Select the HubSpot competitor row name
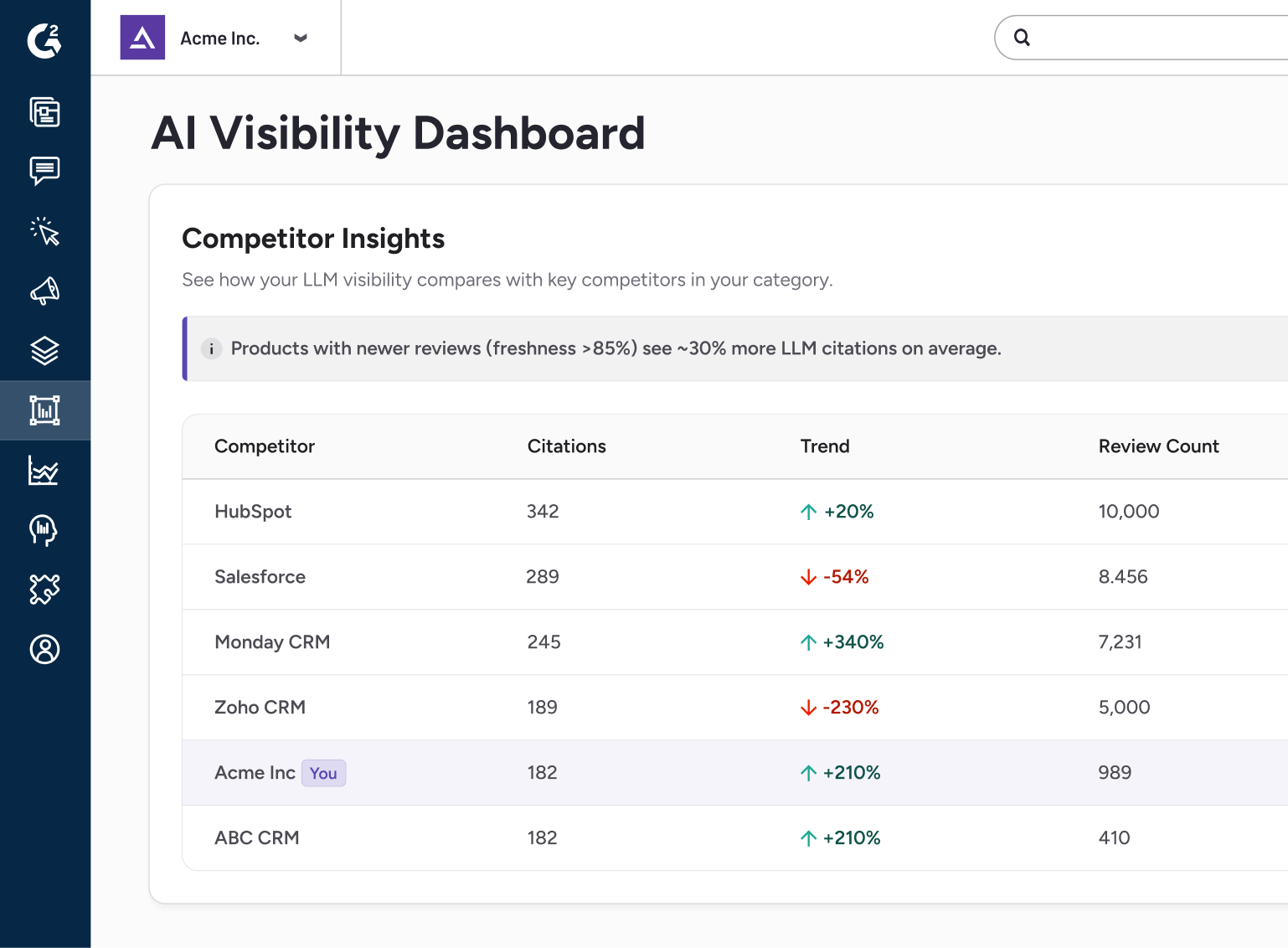 253,512
